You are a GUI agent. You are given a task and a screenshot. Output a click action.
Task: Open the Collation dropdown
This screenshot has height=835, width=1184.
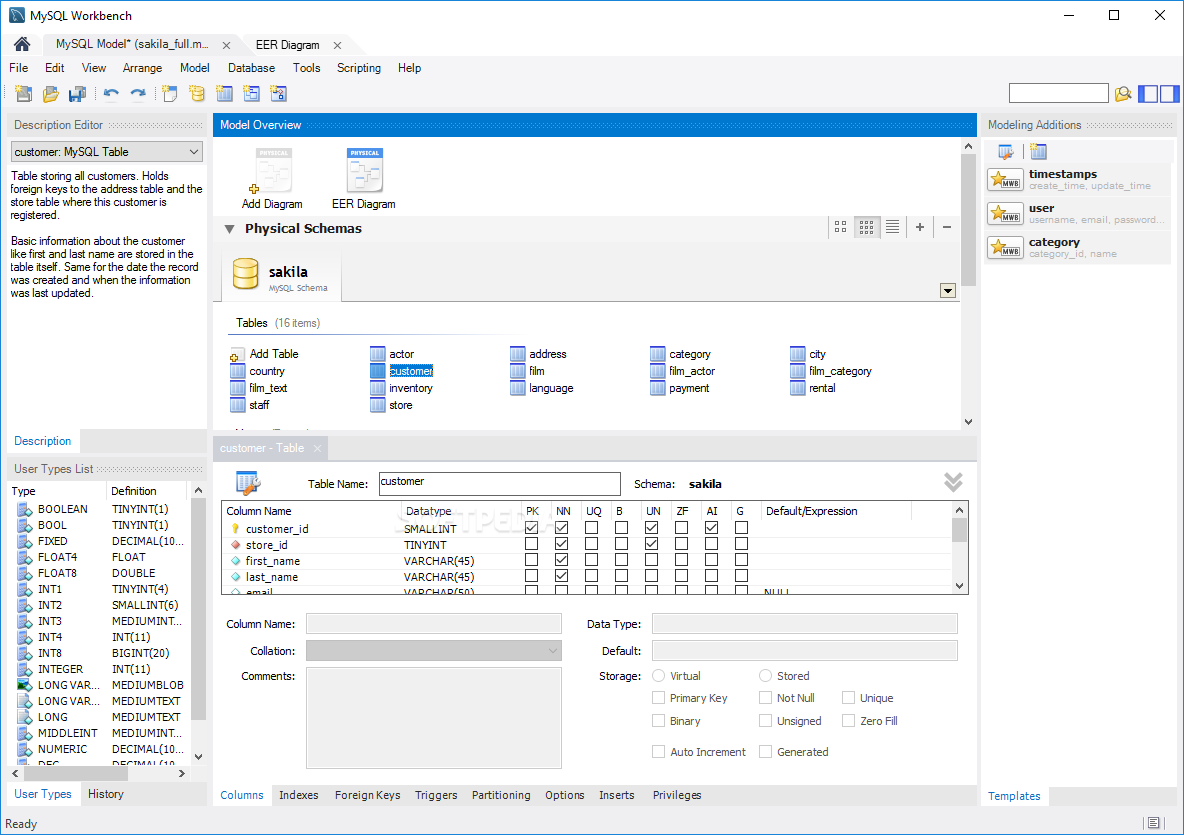(x=433, y=651)
